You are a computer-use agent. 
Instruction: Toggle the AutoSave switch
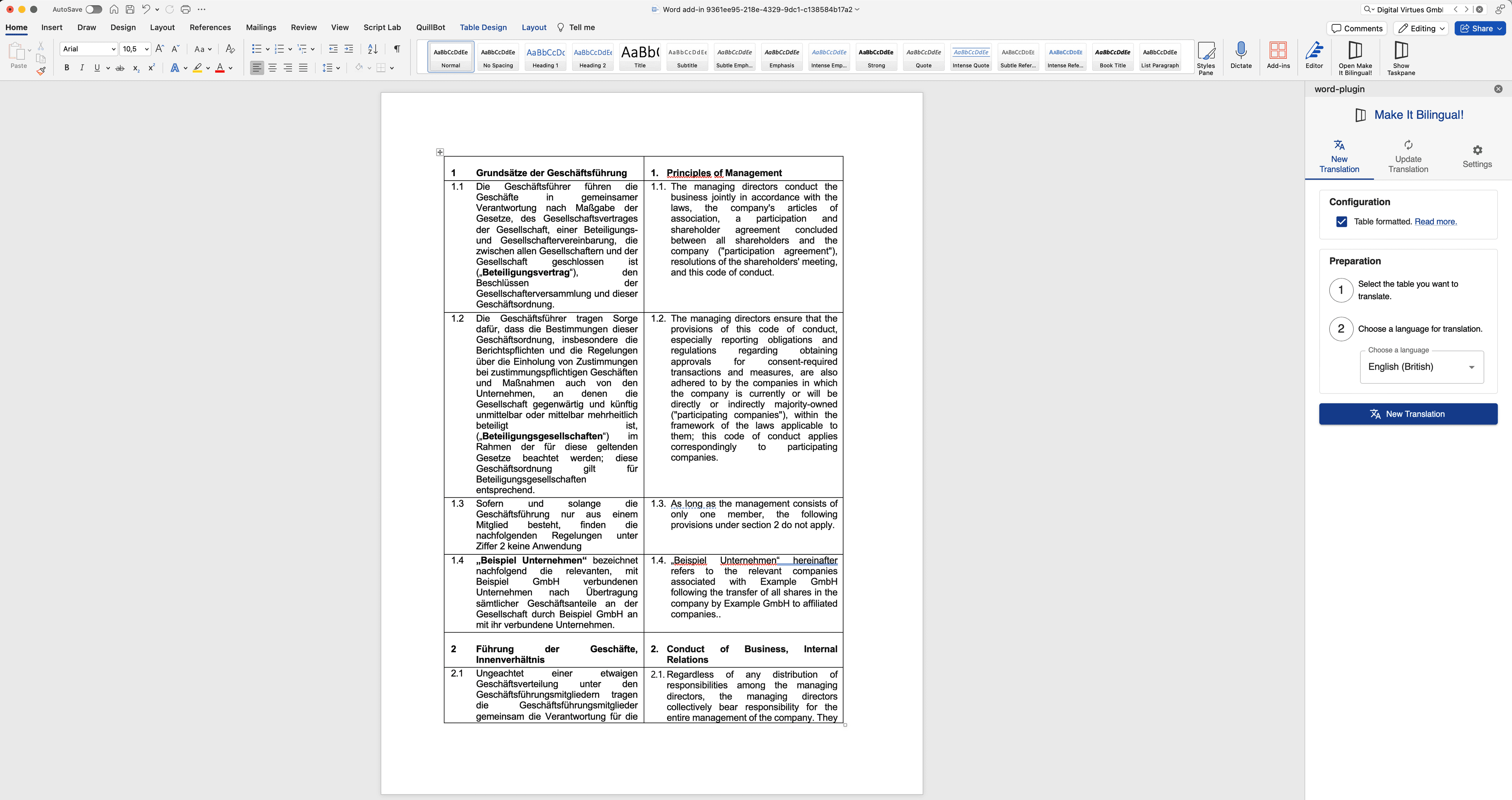point(94,9)
